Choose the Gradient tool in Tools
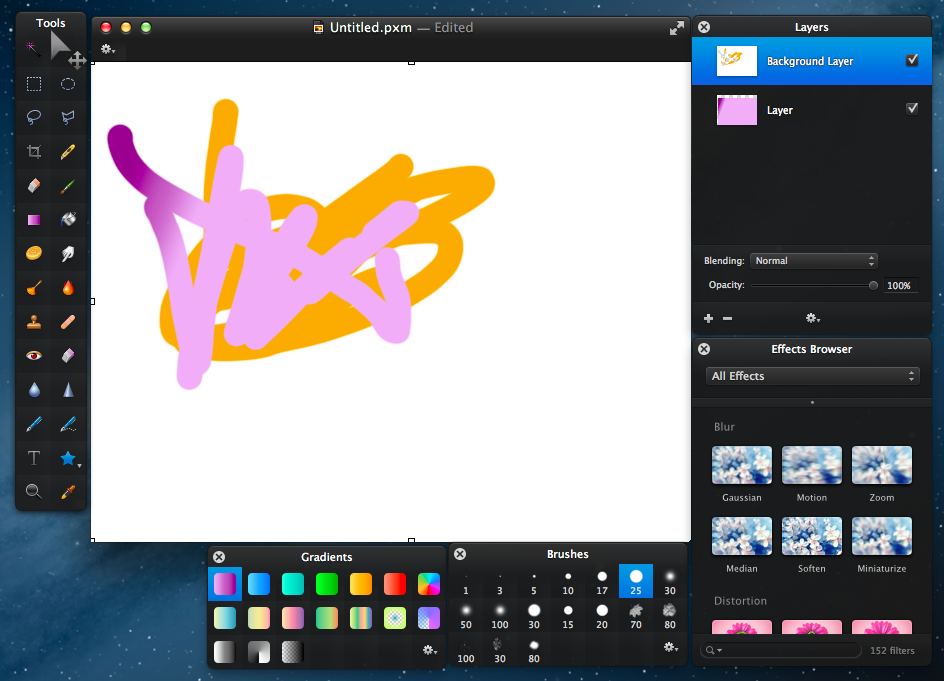The height and width of the screenshot is (681, 944). 34,220
